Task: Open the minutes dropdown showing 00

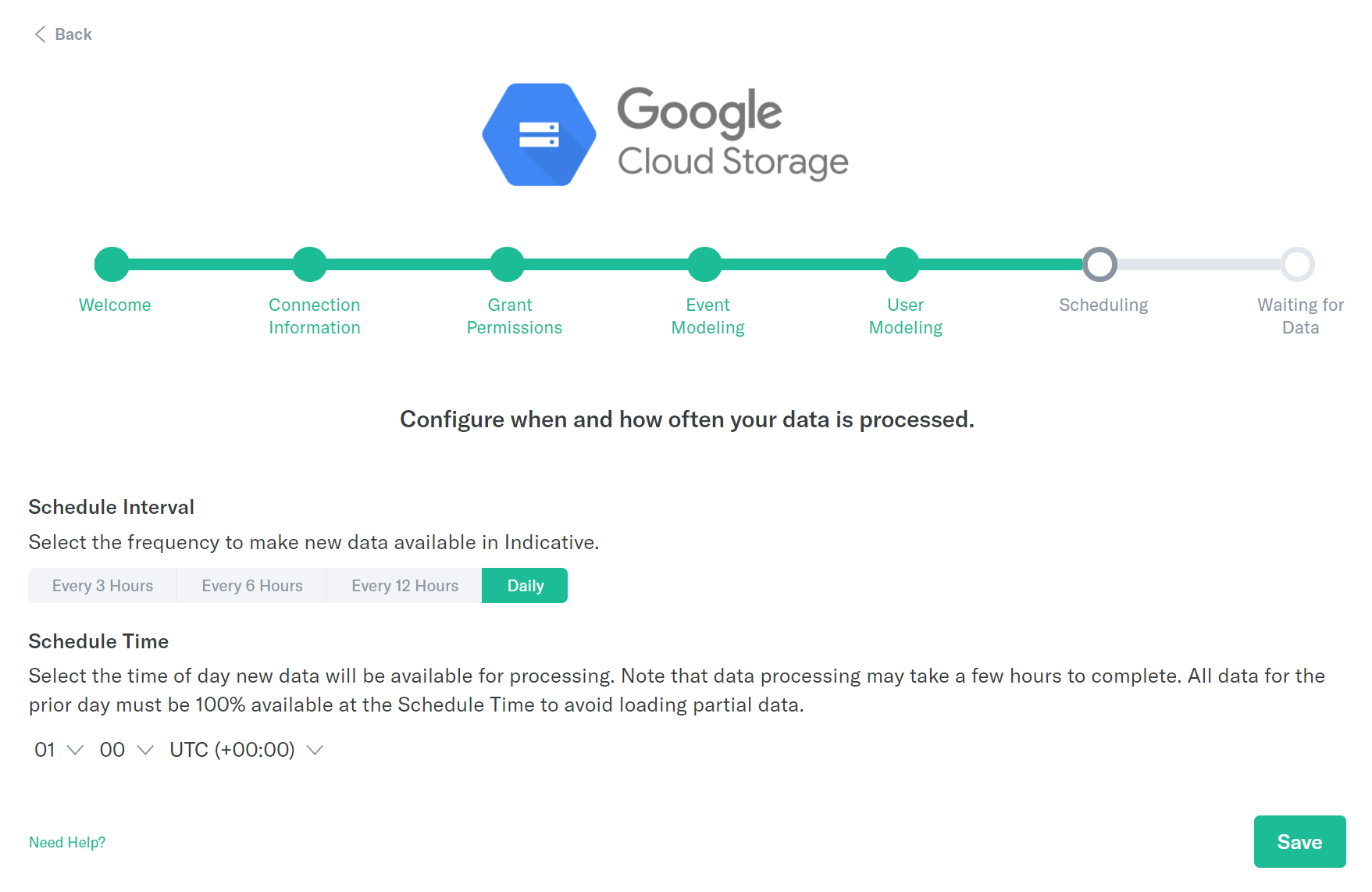Action: point(127,750)
